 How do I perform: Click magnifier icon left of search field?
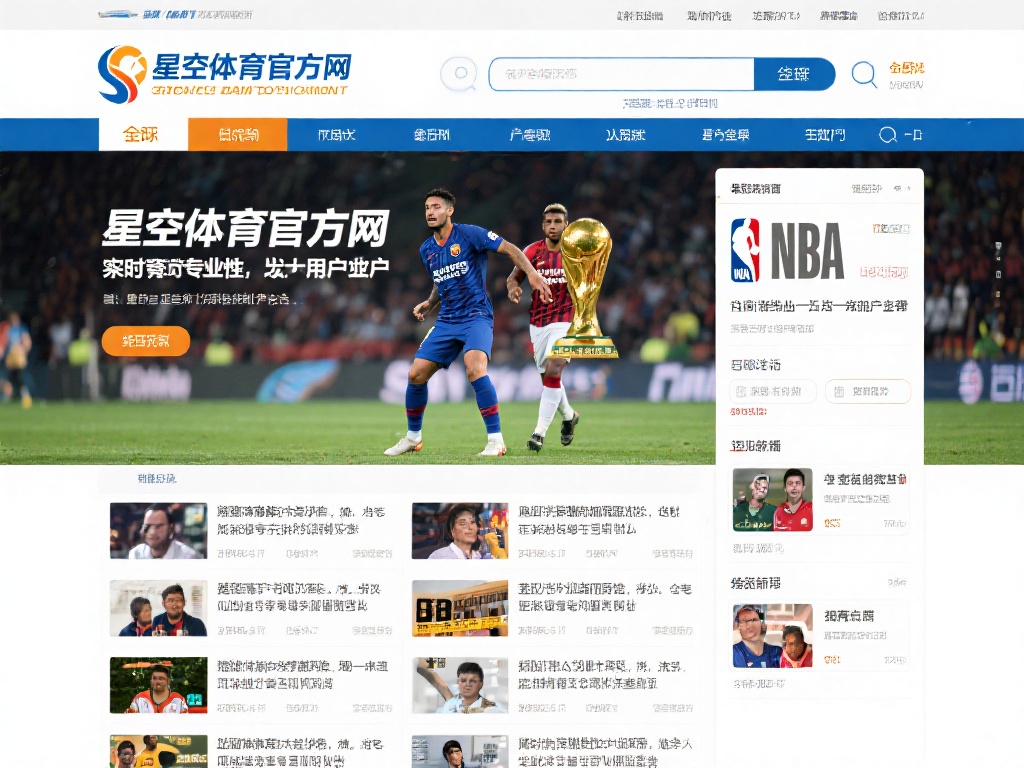click(459, 74)
